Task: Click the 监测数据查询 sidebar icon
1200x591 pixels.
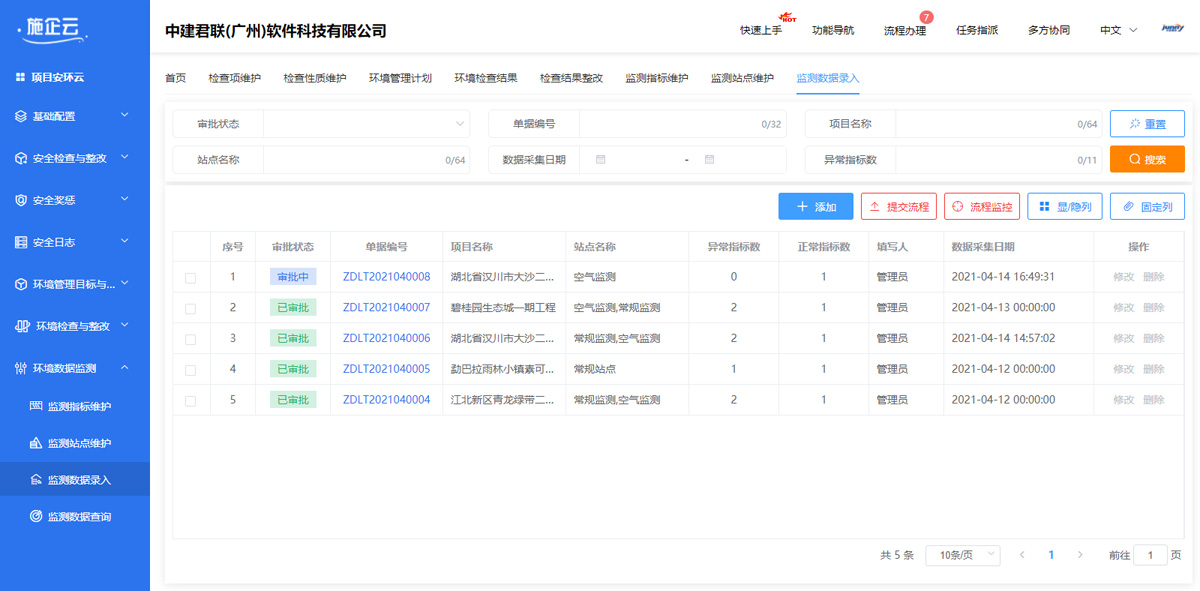Action: coord(37,517)
